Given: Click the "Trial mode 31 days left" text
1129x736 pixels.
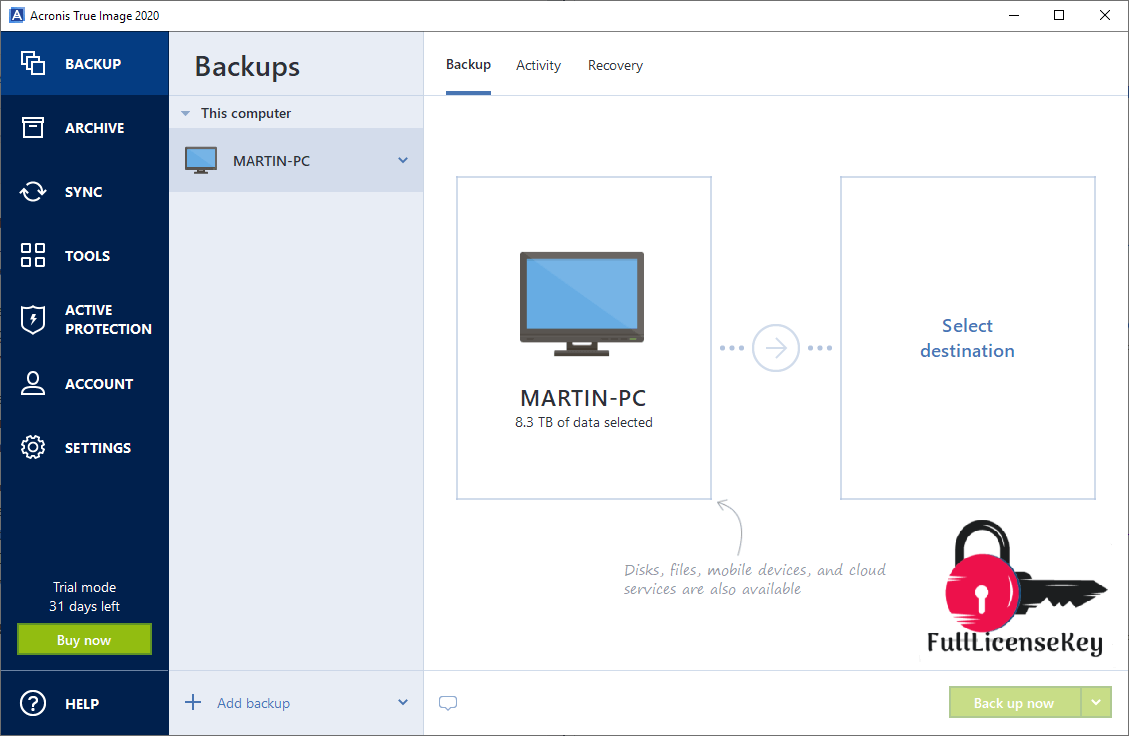Looking at the screenshot, I should click(84, 597).
